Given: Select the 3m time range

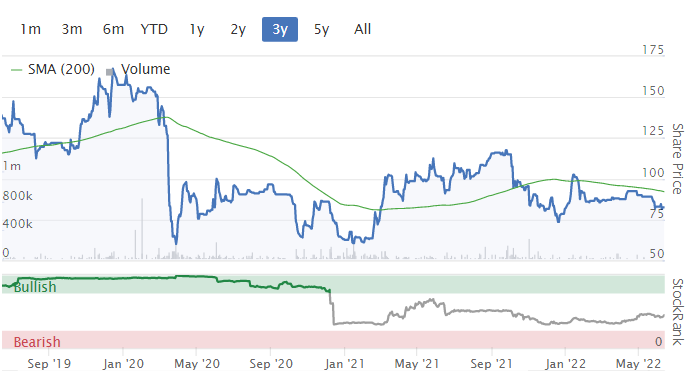Looking at the screenshot, I should [x=72, y=29].
